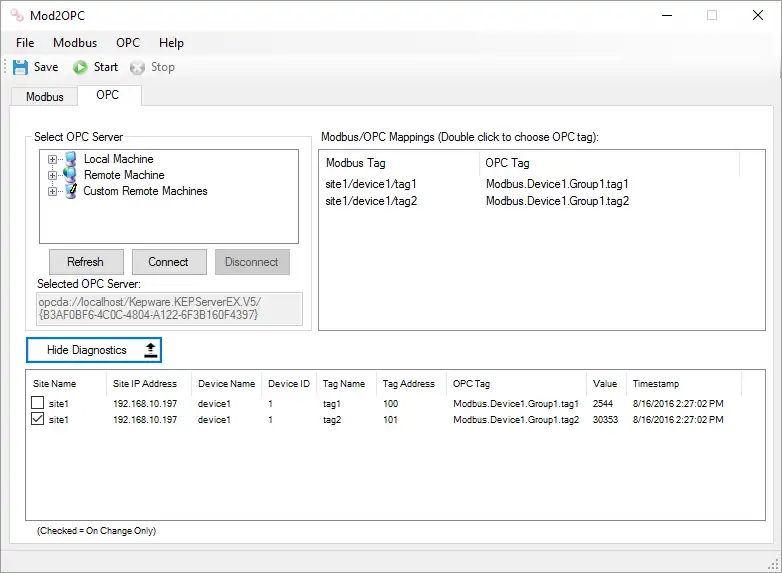Click the Stop toolbar label
The height and width of the screenshot is (573, 782).
tap(163, 67)
